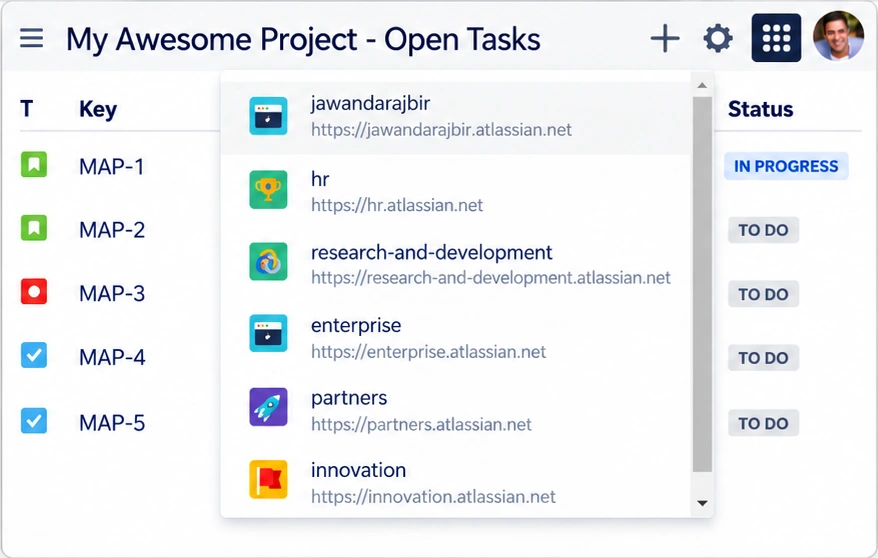878x558 pixels.
Task: Sort by the T type column header
Action: tap(26, 109)
